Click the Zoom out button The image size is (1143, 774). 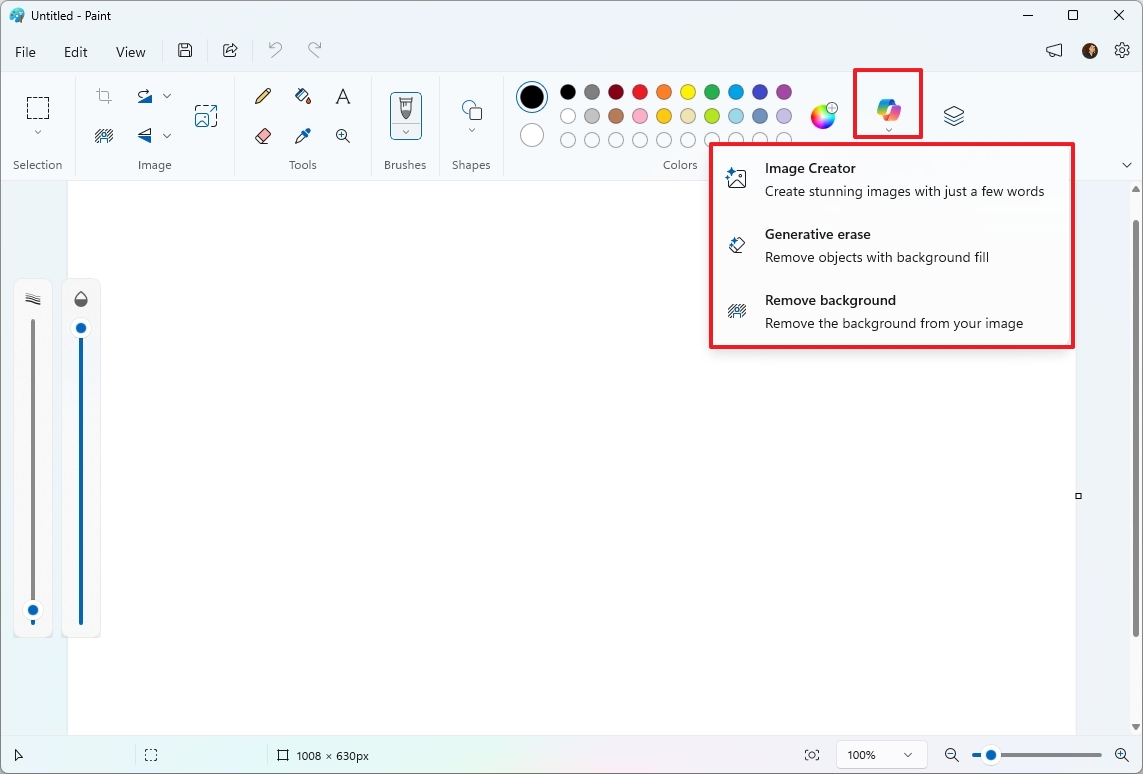click(x=951, y=755)
